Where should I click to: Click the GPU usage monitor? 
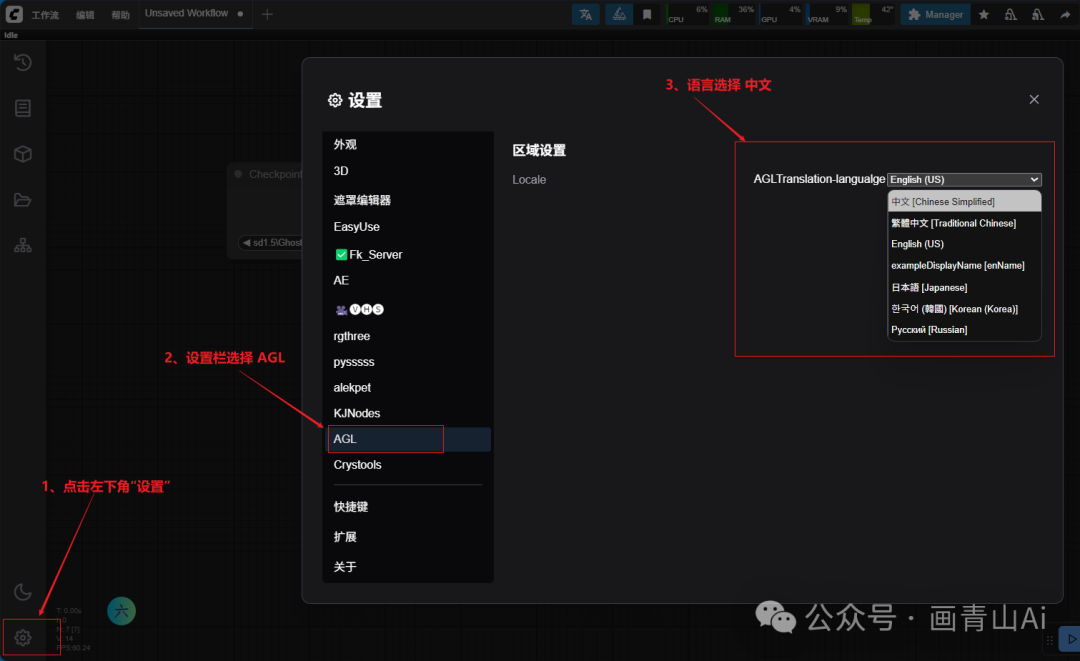(780, 14)
